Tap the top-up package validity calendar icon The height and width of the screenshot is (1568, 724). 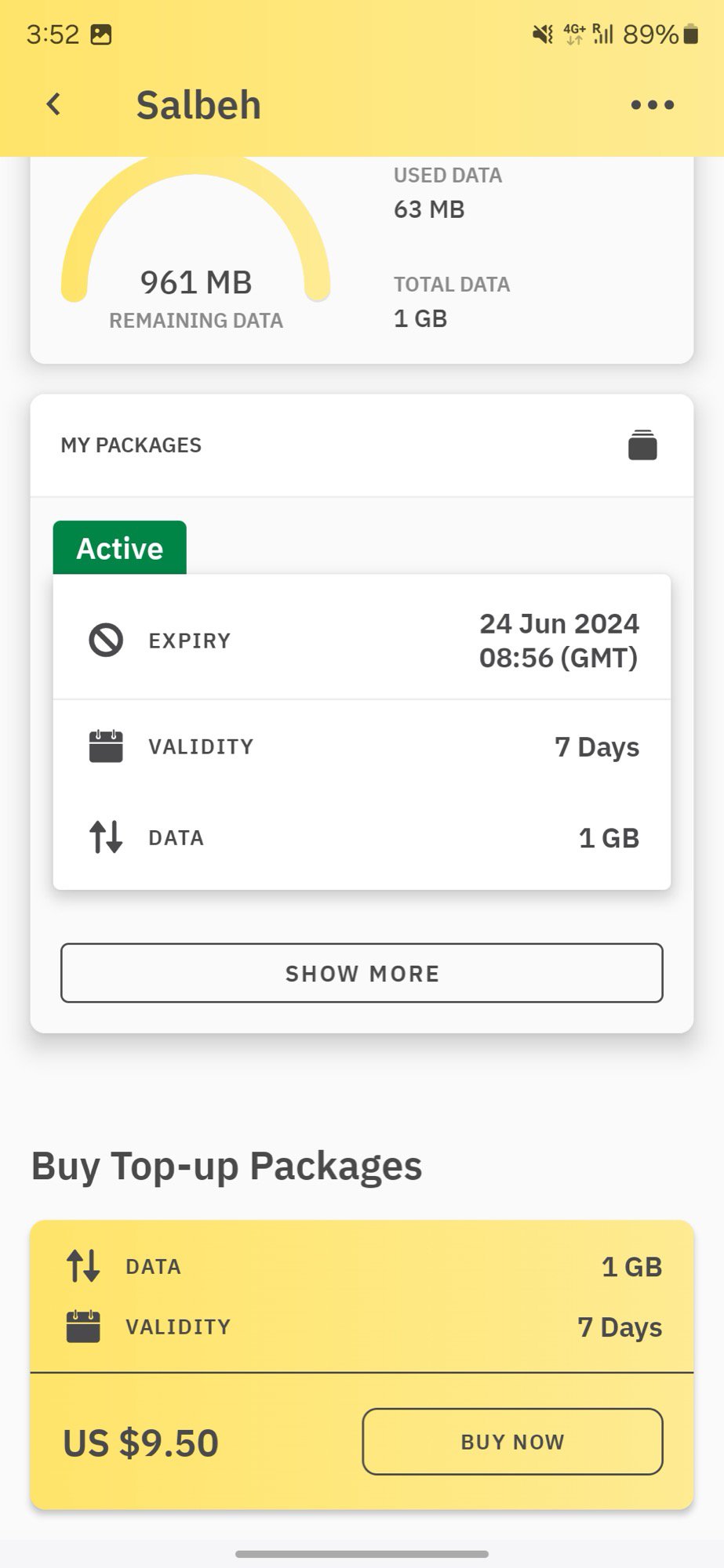coord(83,1327)
